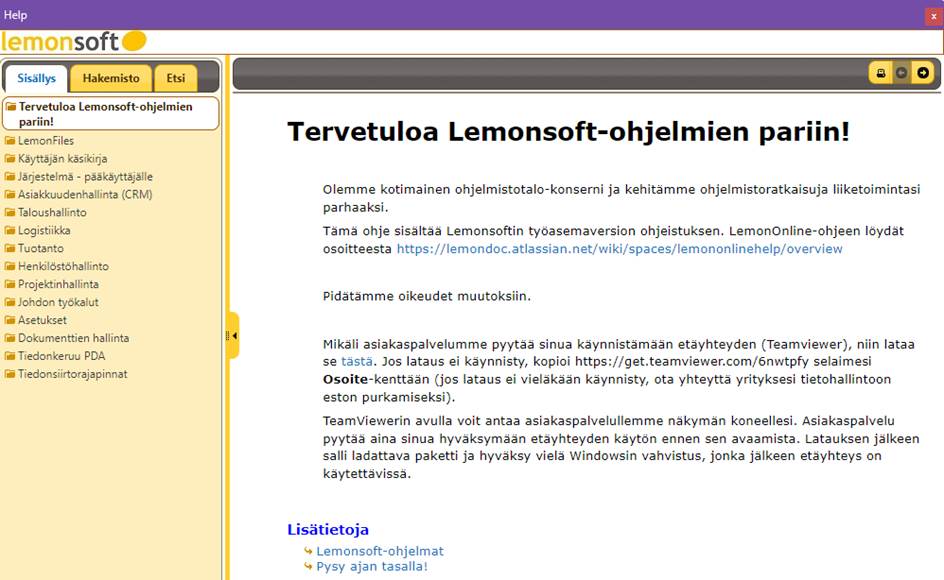This screenshot has height=580, width=944.
Task: Open Käyttäjän käsikirja in the contents
Action: coord(63,159)
